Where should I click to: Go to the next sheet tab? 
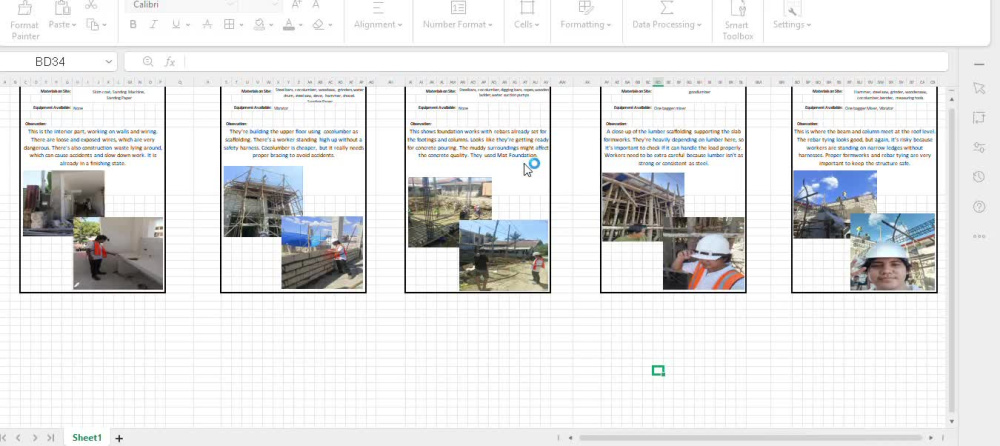click(34, 438)
